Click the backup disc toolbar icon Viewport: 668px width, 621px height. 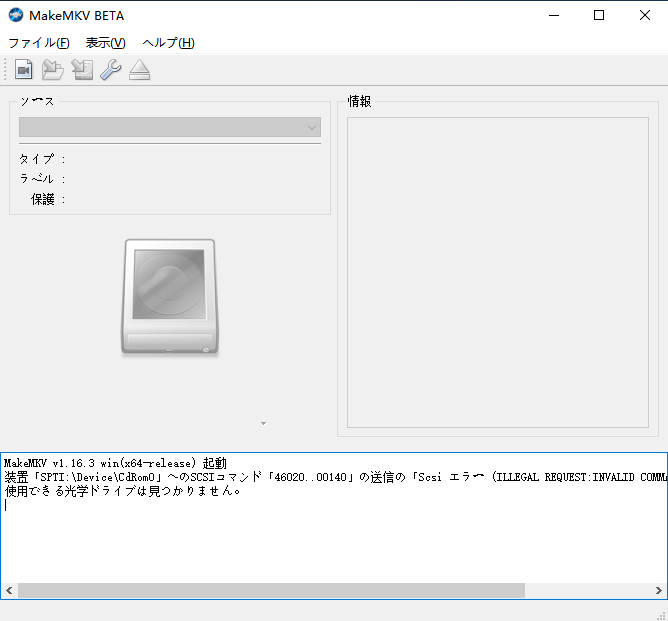pyautogui.click(x=82, y=69)
